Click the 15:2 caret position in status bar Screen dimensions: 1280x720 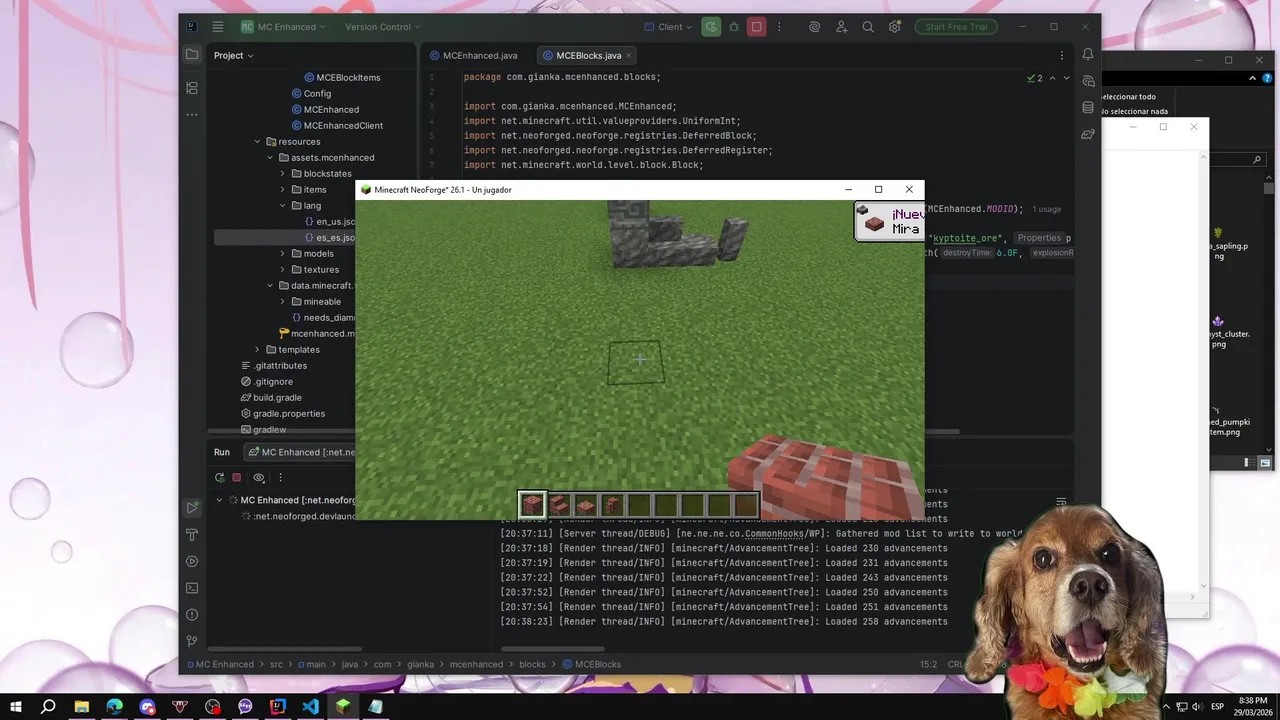pos(928,664)
